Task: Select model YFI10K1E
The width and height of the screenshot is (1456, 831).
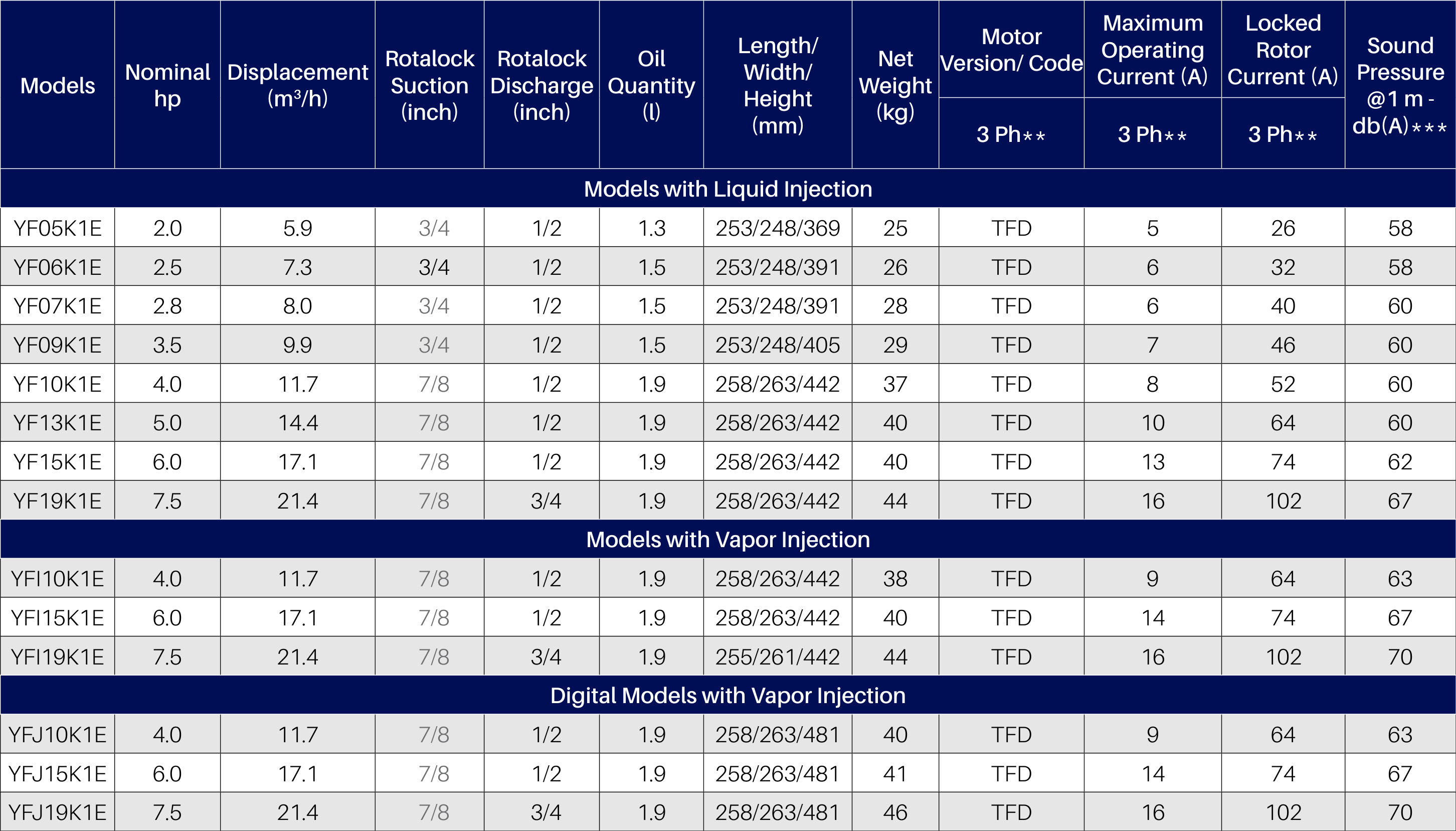Action: (58, 579)
